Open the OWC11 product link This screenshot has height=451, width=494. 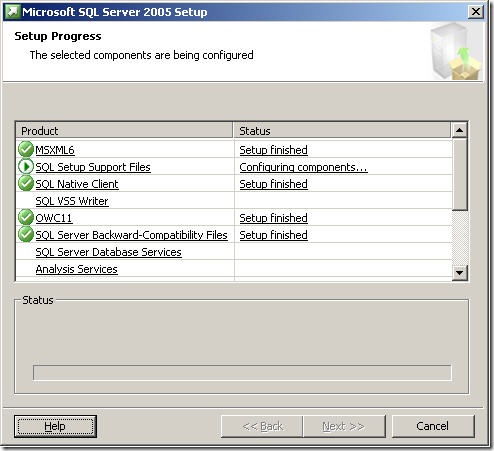tap(54, 218)
